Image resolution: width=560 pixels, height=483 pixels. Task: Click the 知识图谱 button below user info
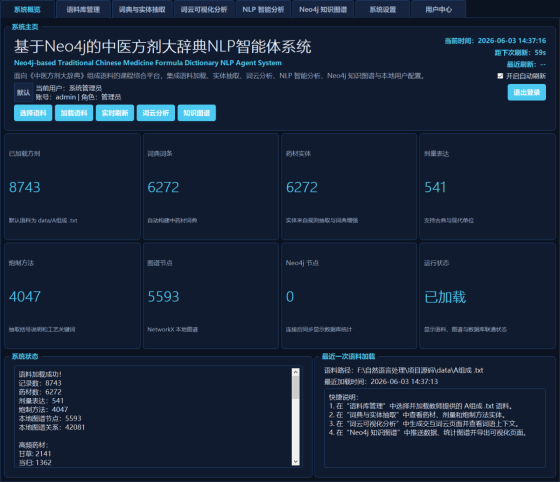(196, 113)
